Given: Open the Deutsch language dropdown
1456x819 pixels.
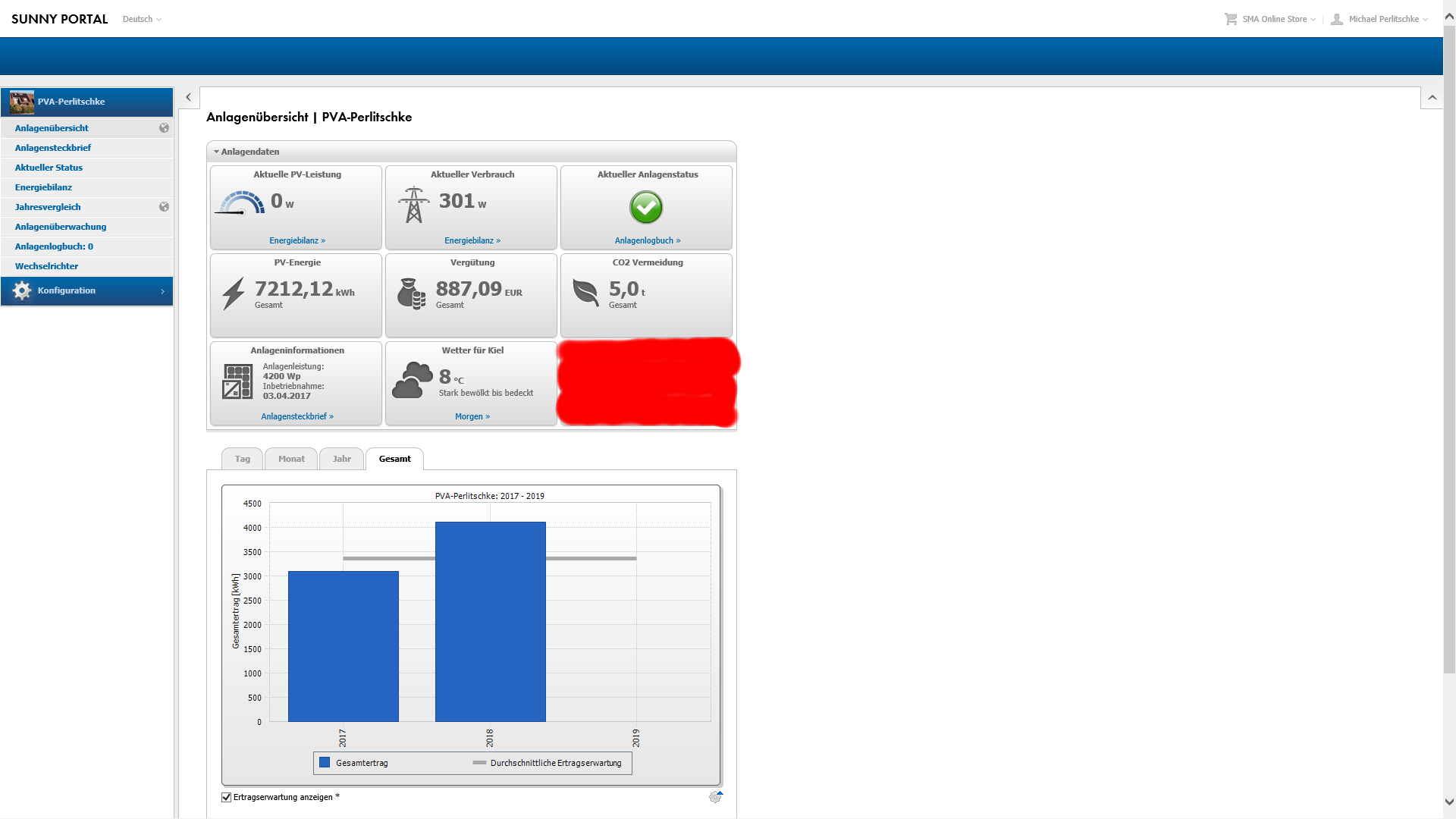Looking at the screenshot, I should click(142, 19).
